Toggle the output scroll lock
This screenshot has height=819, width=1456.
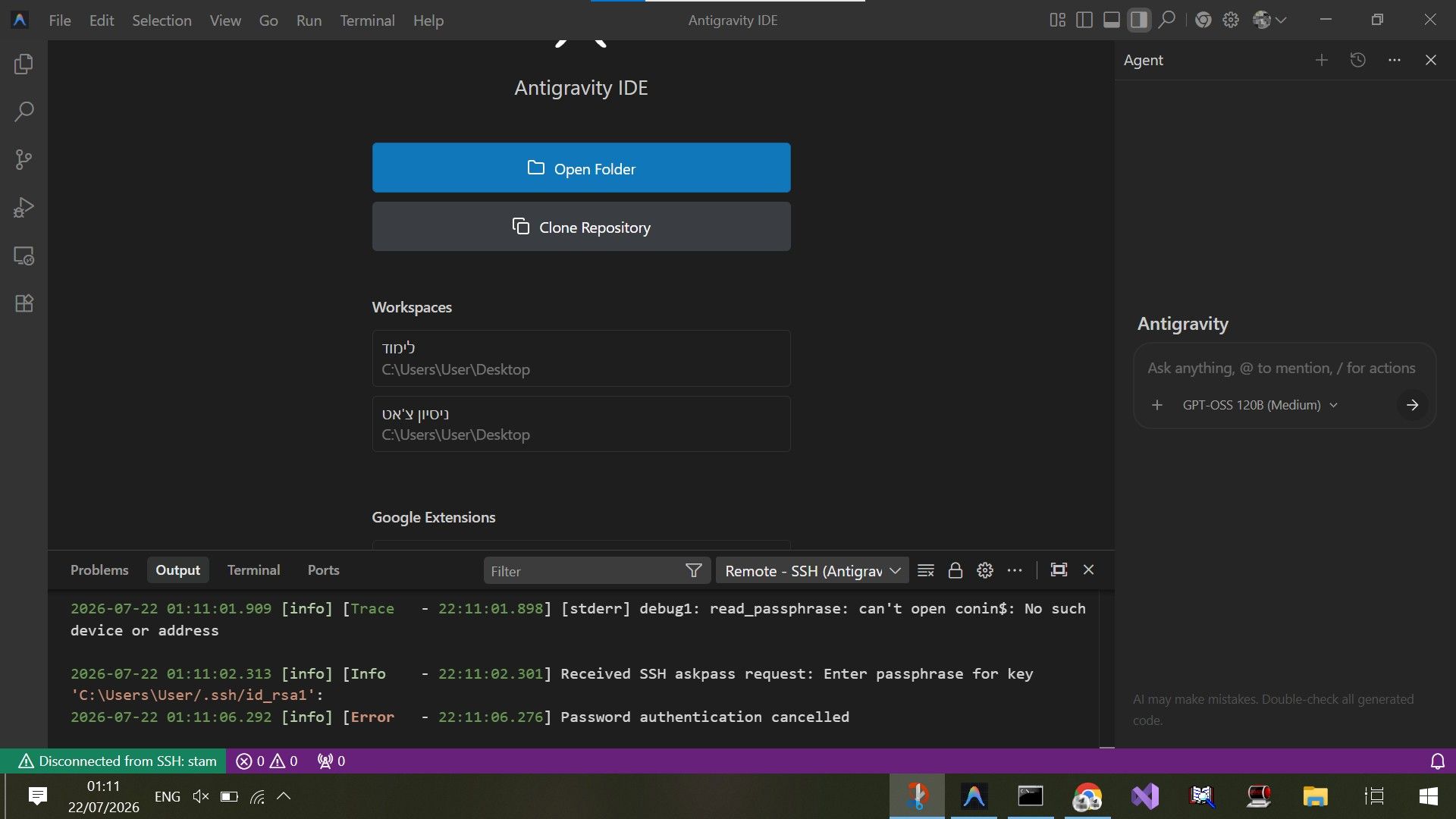coord(955,570)
